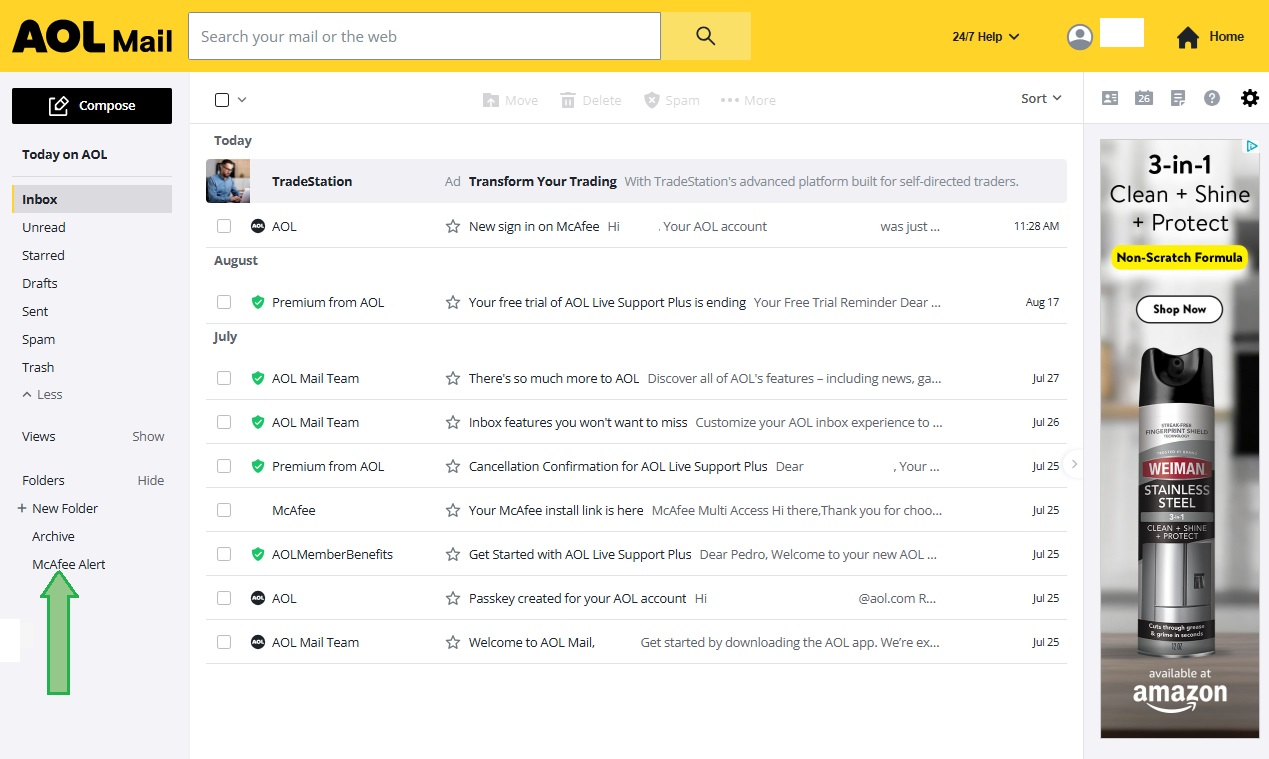This screenshot has width=1269, height=759.
Task: Check the AOLMemberBenefits email checkbox
Action: 224,554
